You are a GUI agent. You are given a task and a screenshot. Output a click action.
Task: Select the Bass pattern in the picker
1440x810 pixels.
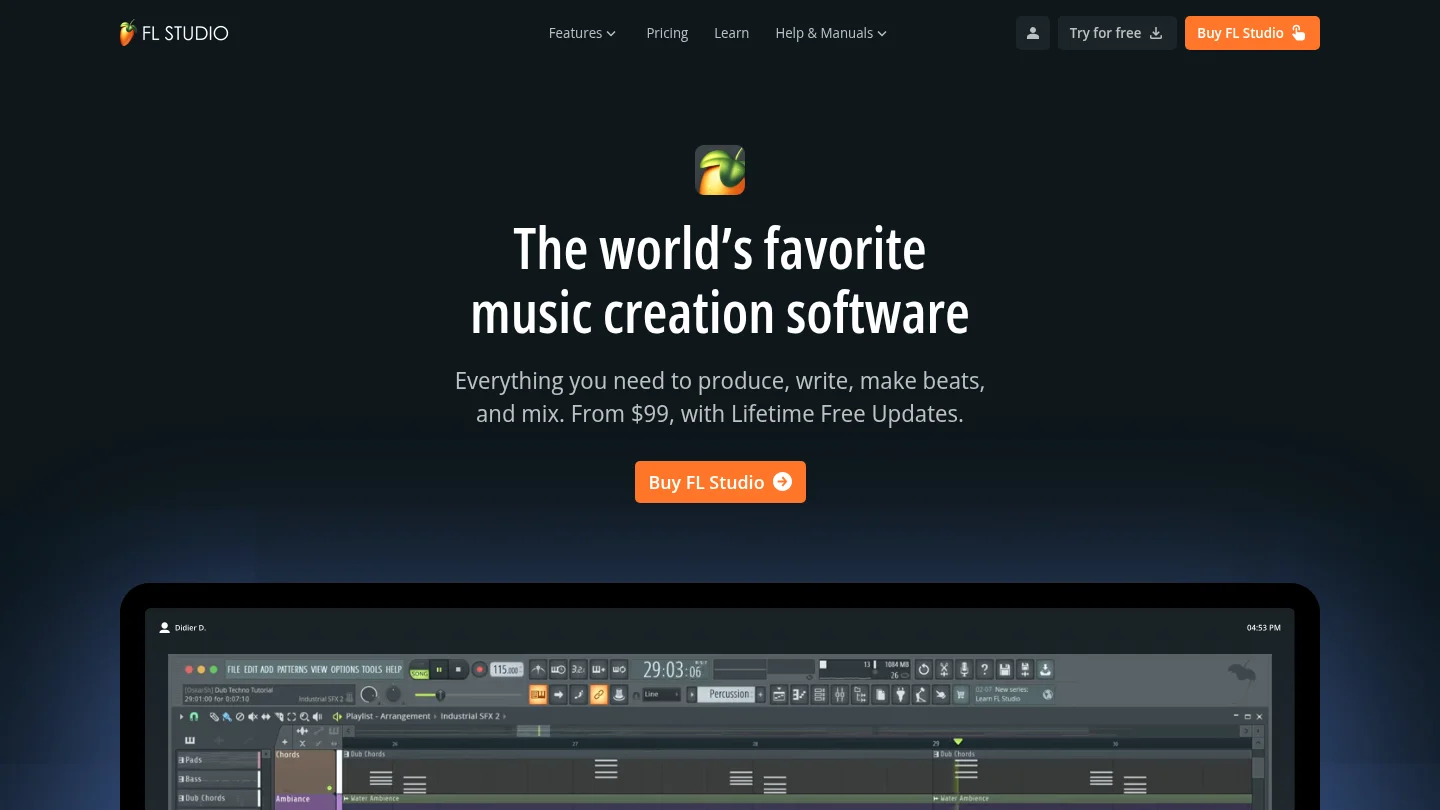[217, 779]
